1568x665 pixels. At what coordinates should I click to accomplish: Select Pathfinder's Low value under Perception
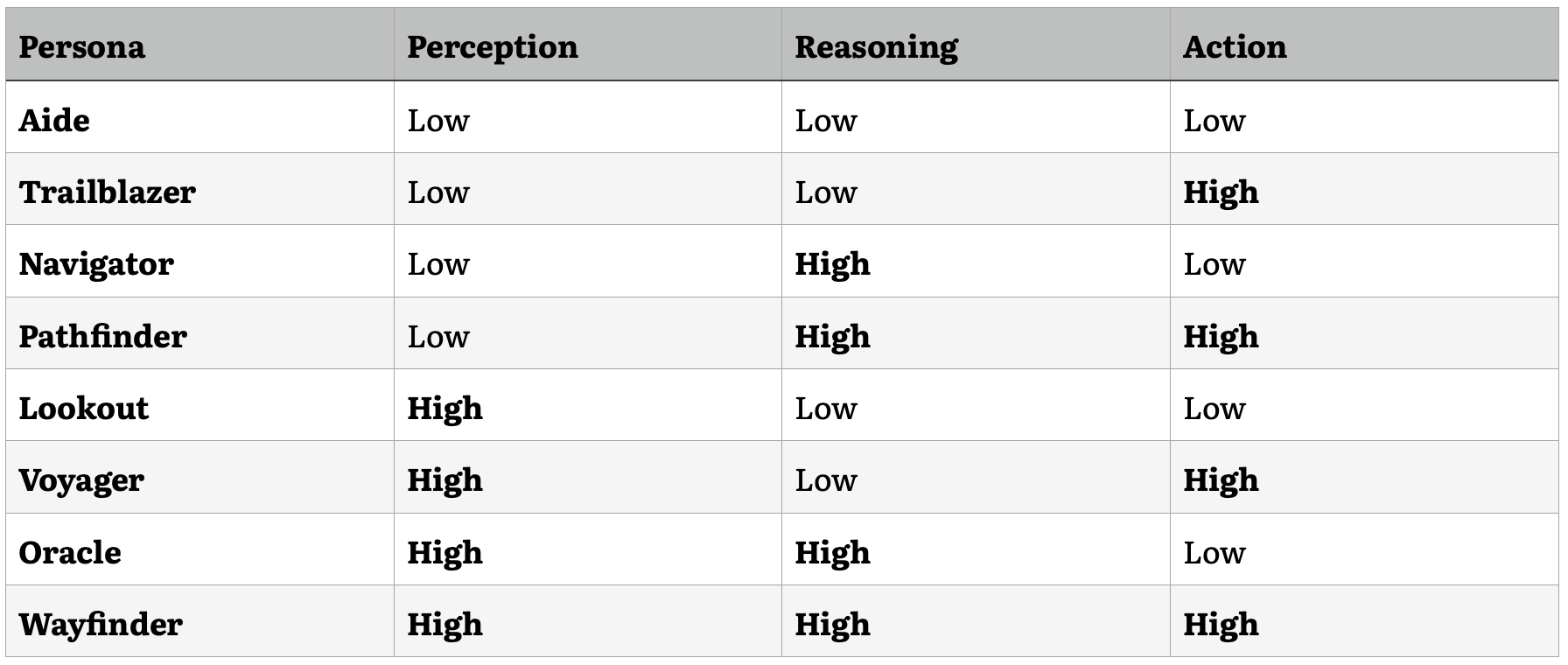tap(438, 336)
